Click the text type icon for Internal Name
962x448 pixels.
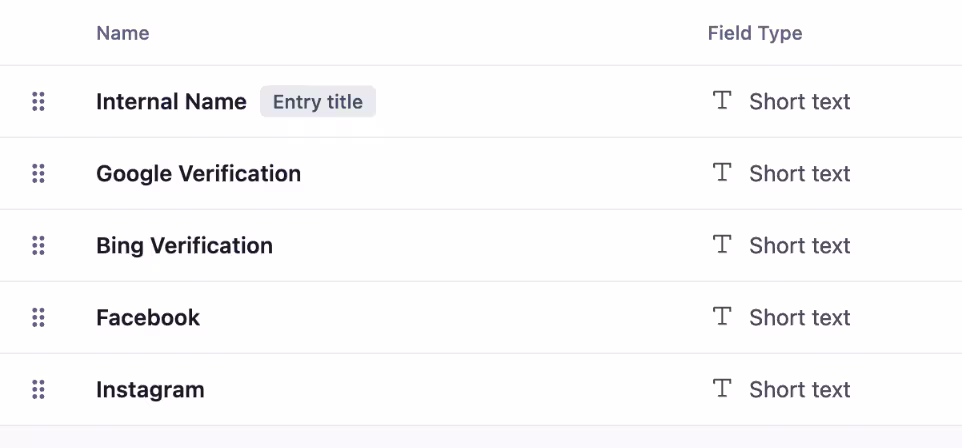(722, 101)
